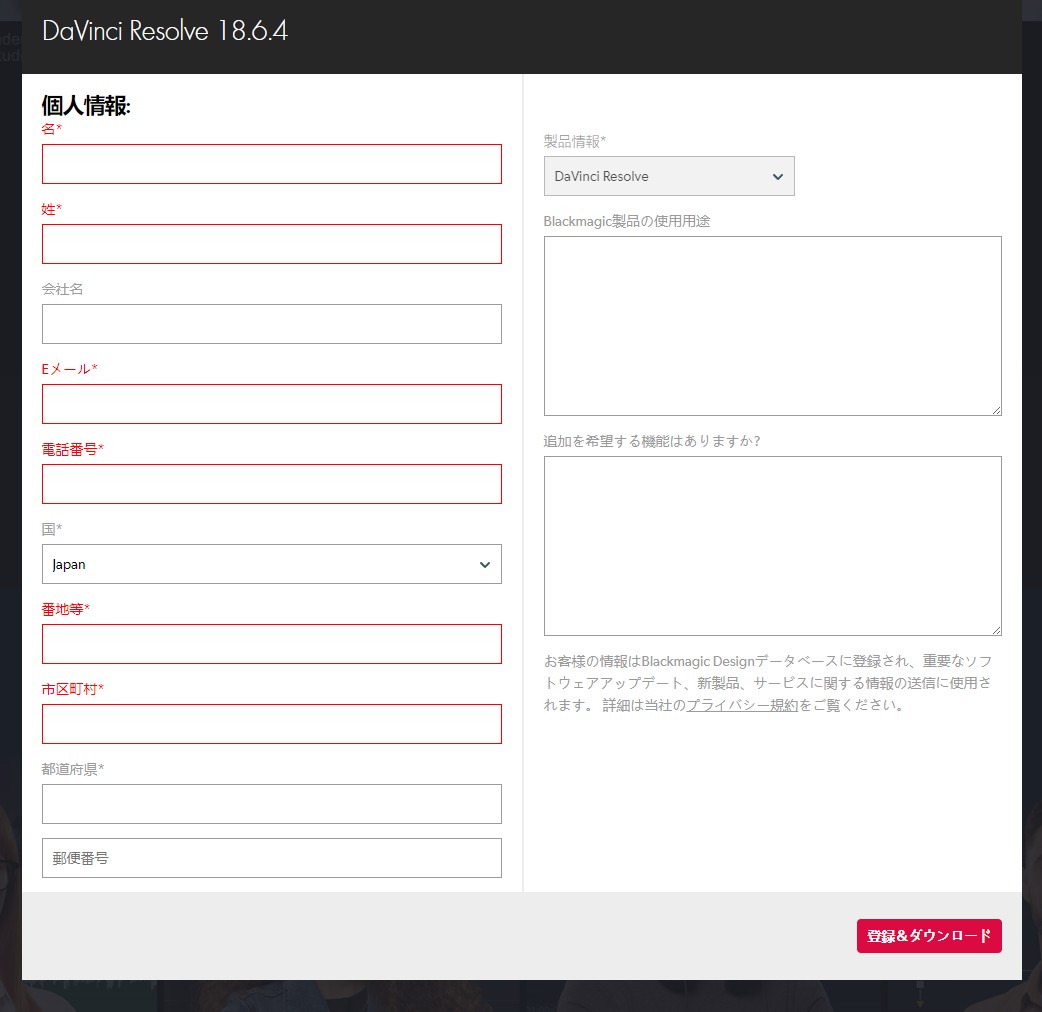The height and width of the screenshot is (1012, 1042).
Task: Click the resize handle of 追加を希望する機能 text area
Action: [x=996, y=631]
